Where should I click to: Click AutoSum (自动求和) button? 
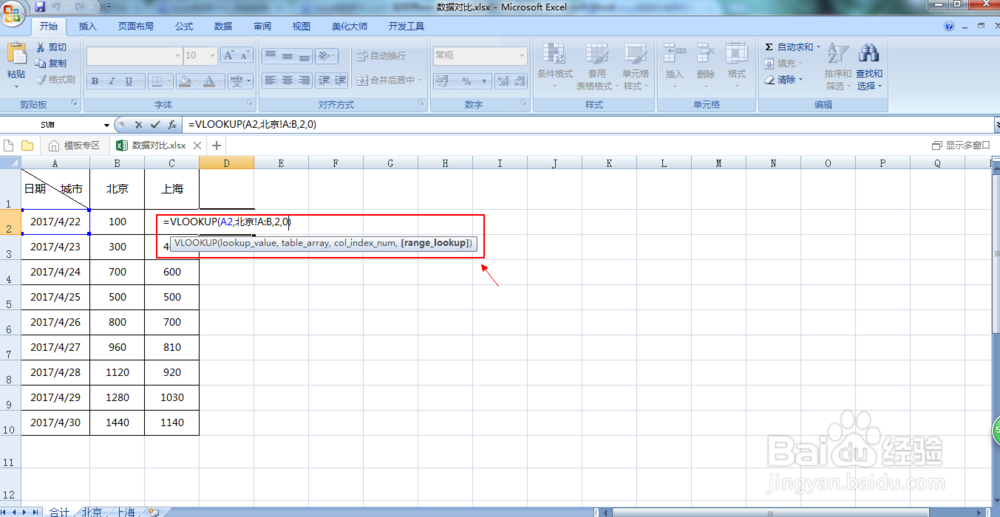[x=789, y=47]
